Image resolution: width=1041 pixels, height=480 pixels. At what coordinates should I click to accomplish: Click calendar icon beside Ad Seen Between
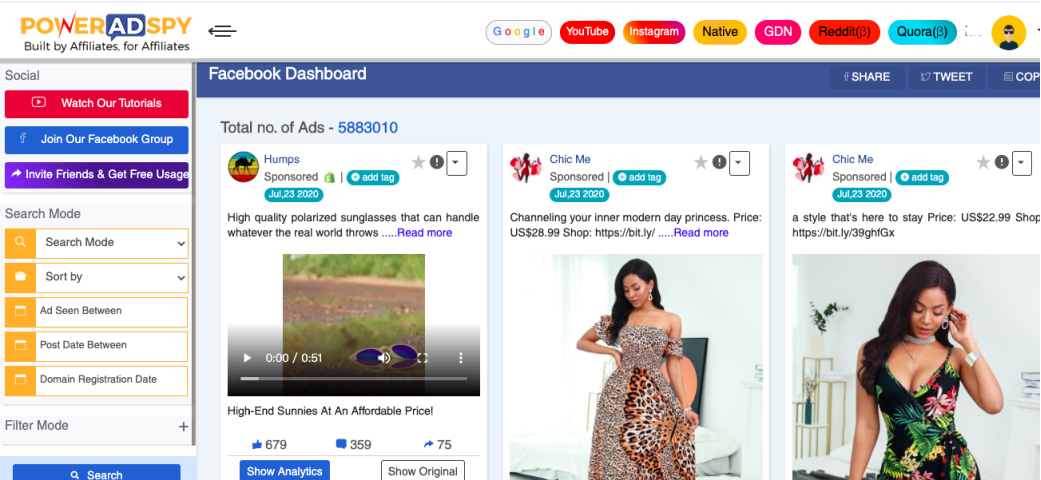[x=20, y=311]
